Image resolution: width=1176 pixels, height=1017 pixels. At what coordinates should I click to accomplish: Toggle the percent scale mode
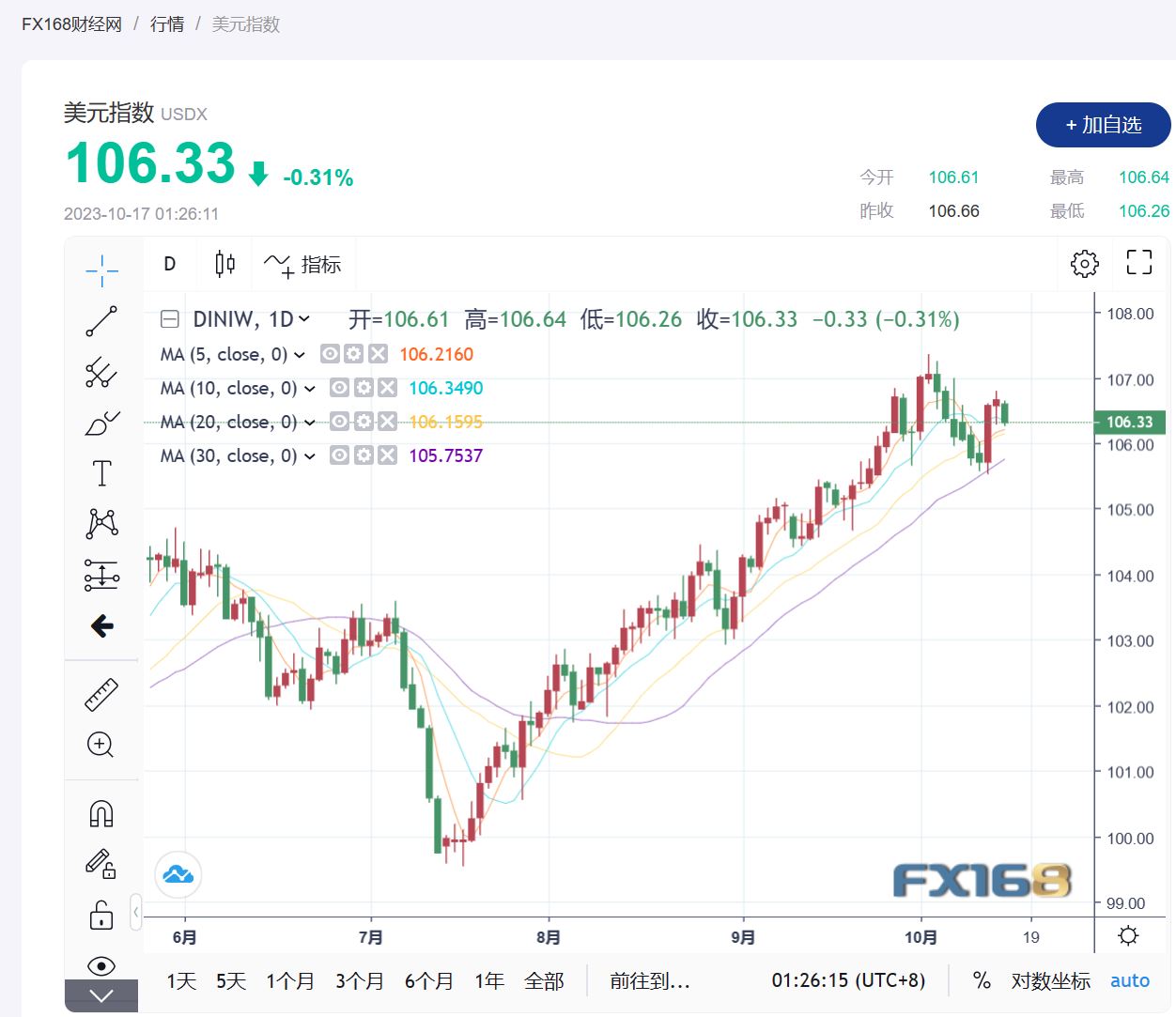[x=982, y=980]
